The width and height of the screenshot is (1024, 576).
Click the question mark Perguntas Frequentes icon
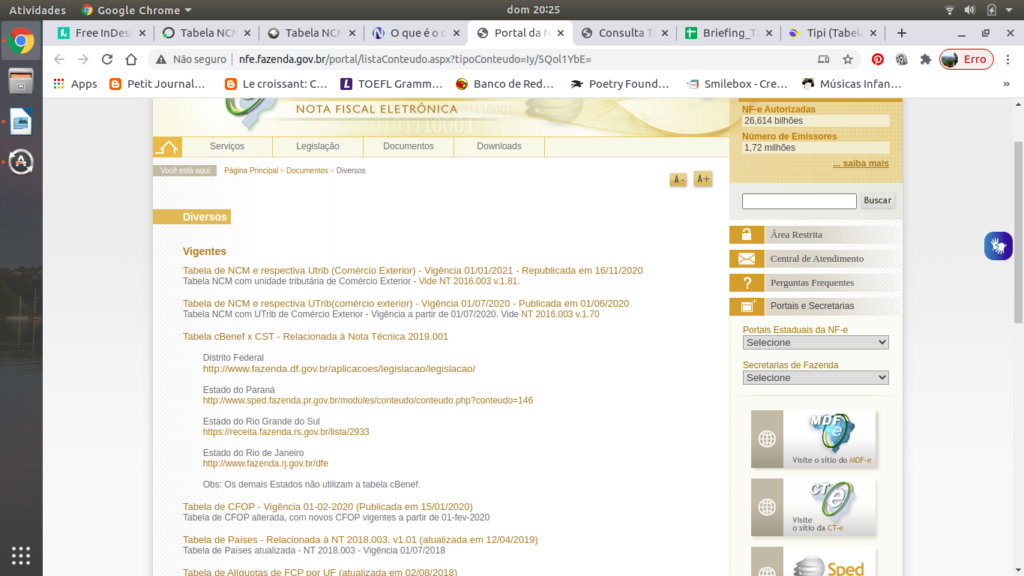(746, 283)
